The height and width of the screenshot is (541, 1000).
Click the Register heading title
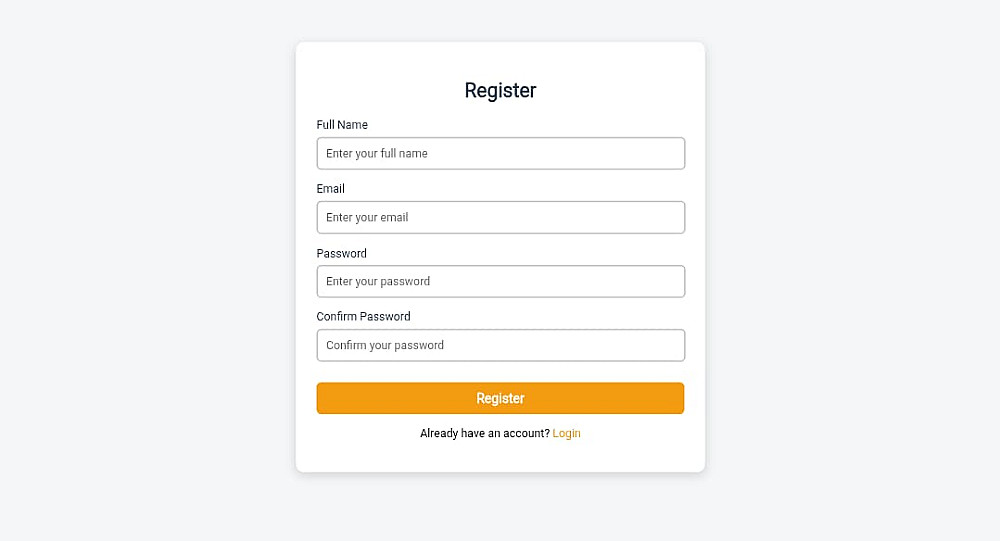500,90
